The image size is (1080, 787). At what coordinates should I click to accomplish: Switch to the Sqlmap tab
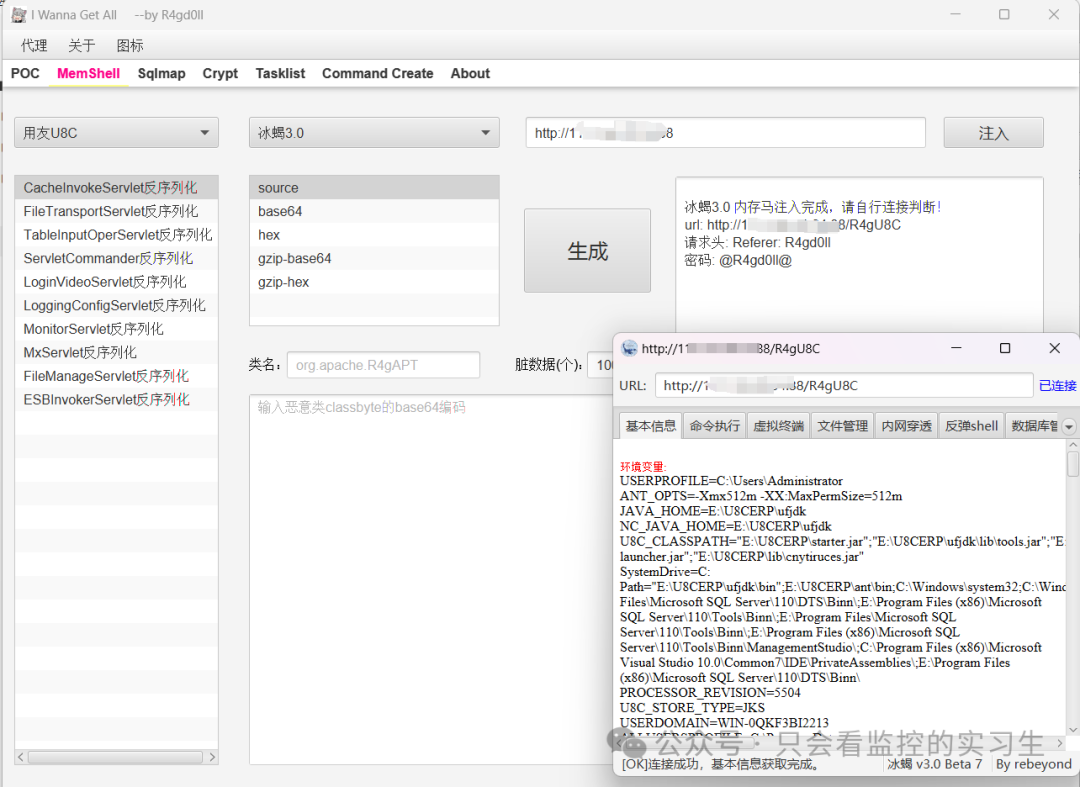point(161,73)
